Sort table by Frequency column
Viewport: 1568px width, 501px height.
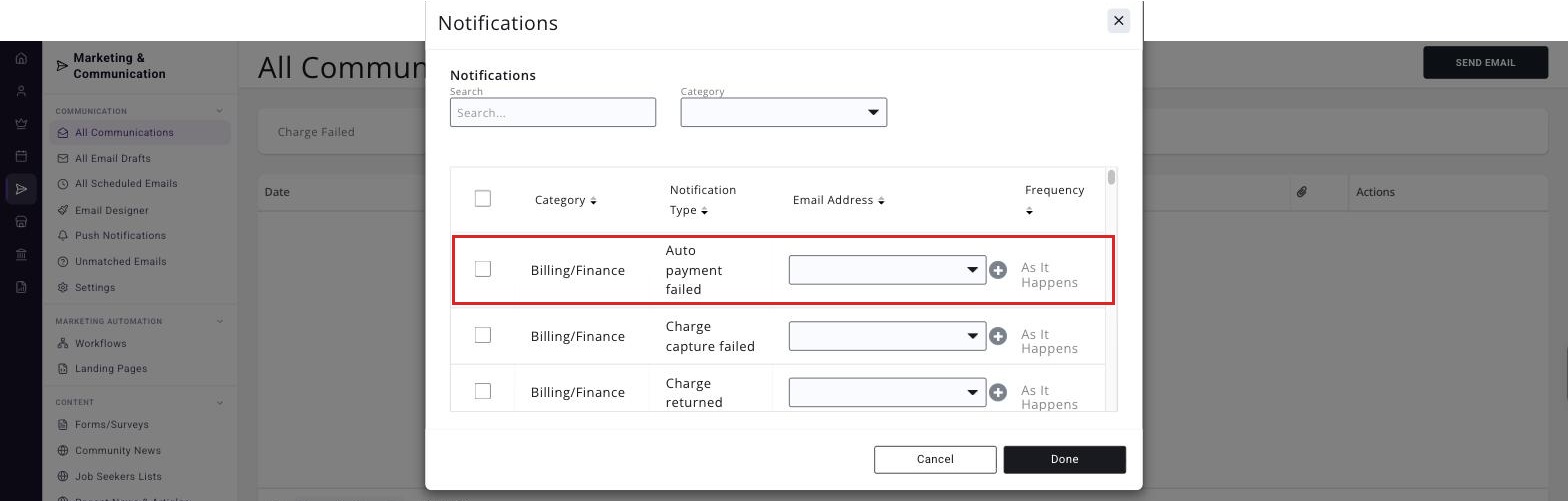1029,211
